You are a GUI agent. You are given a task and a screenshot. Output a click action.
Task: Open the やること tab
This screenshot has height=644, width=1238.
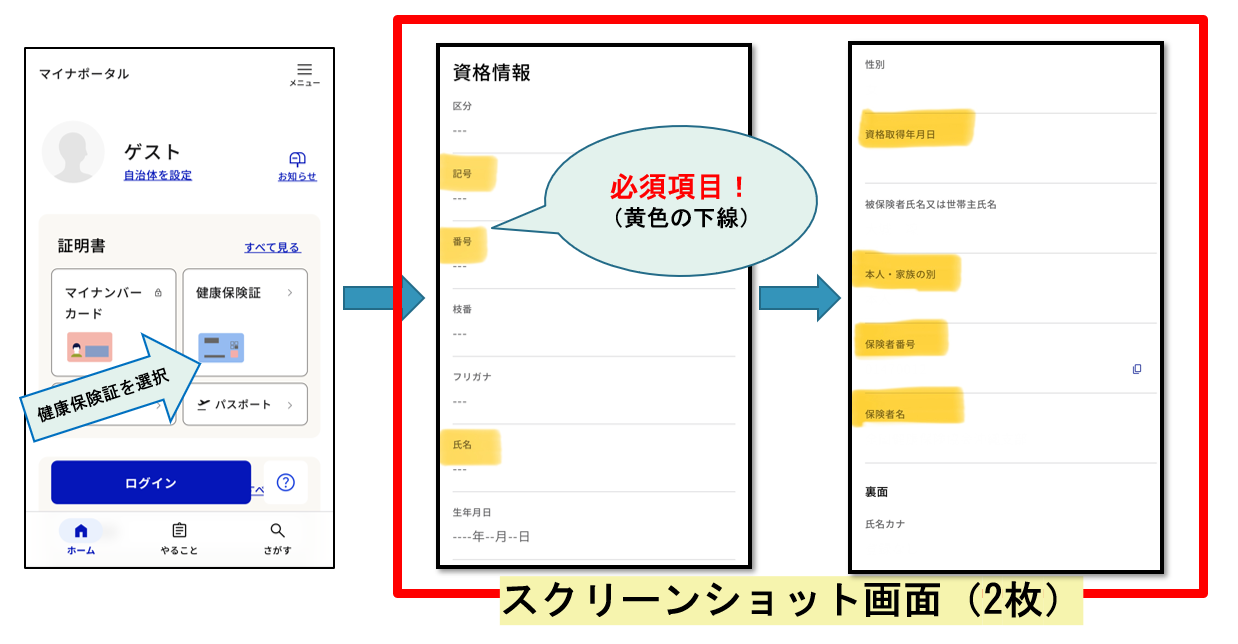[x=179, y=538]
